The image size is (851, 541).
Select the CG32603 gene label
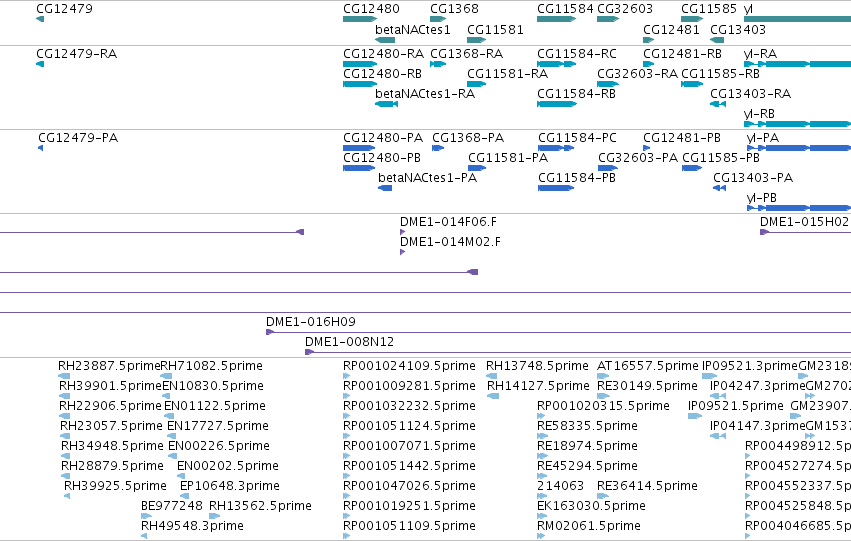coord(625,9)
